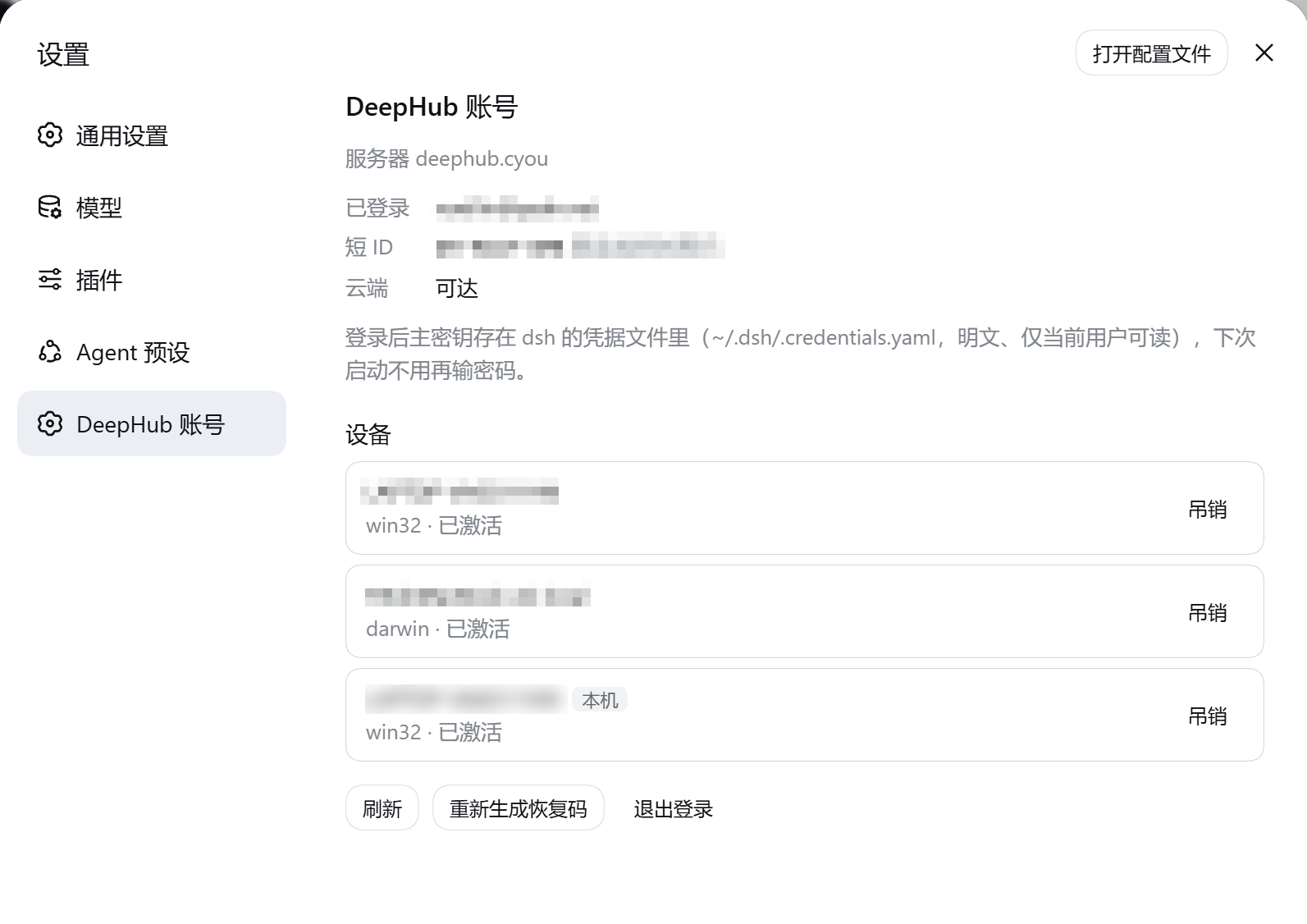Revoke the 本机 win32 device via 吊销
The width and height of the screenshot is (1307, 924).
[1208, 716]
